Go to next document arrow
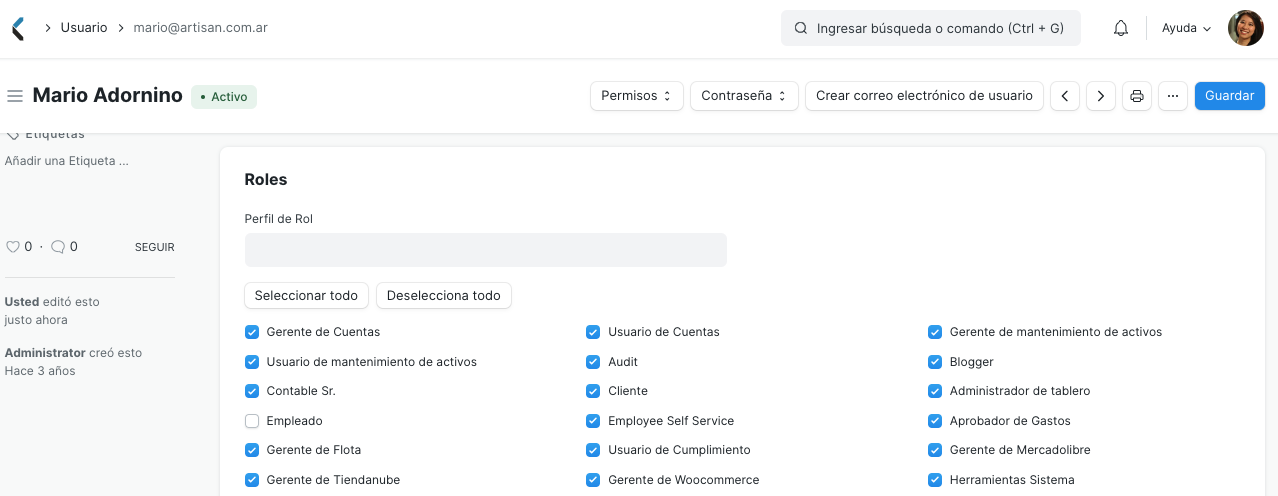 pyautogui.click(x=1101, y=96)
